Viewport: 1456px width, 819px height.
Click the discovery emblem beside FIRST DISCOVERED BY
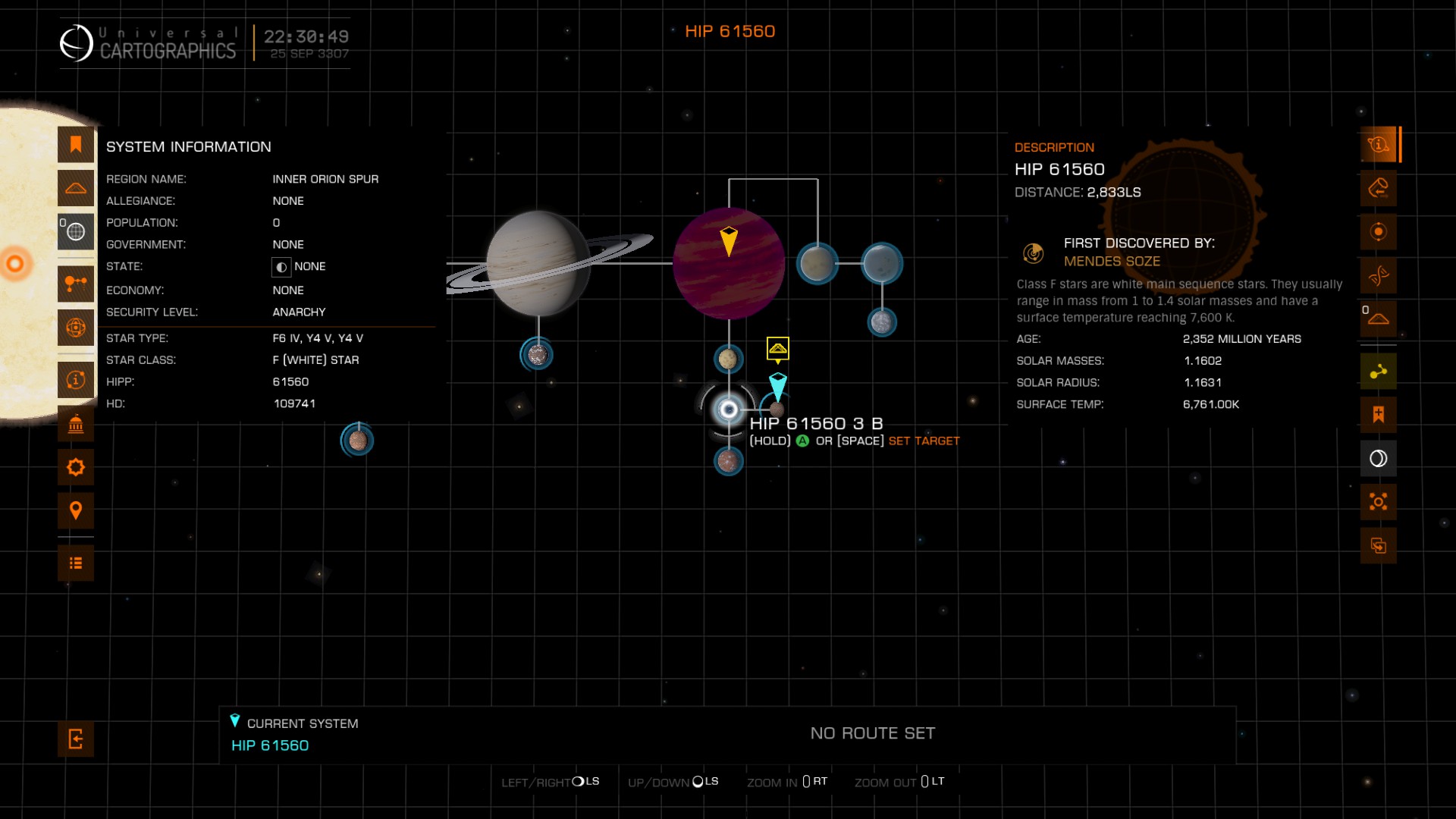[1033, 253]
